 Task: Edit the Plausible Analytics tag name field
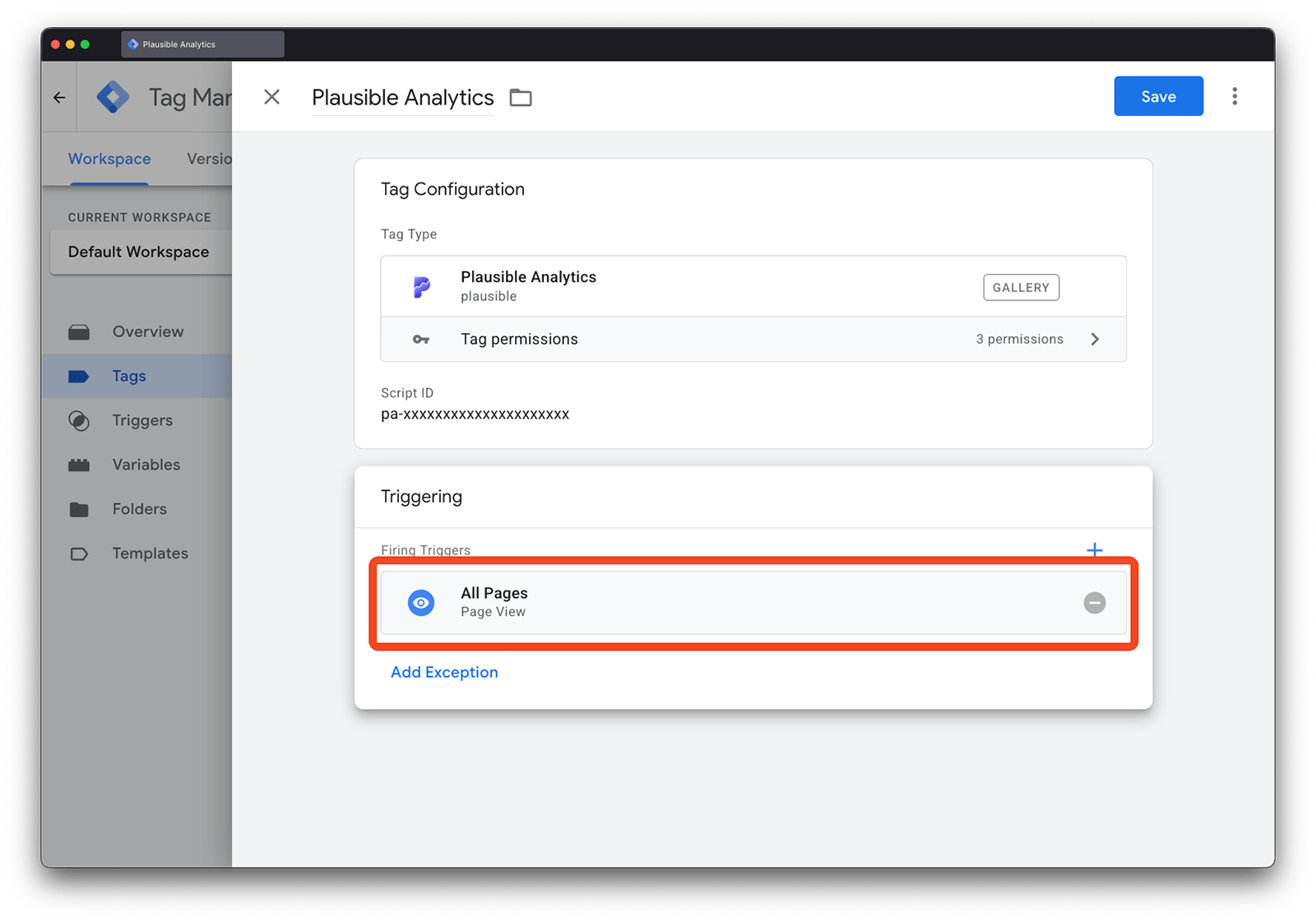click(x=402, y=98)
